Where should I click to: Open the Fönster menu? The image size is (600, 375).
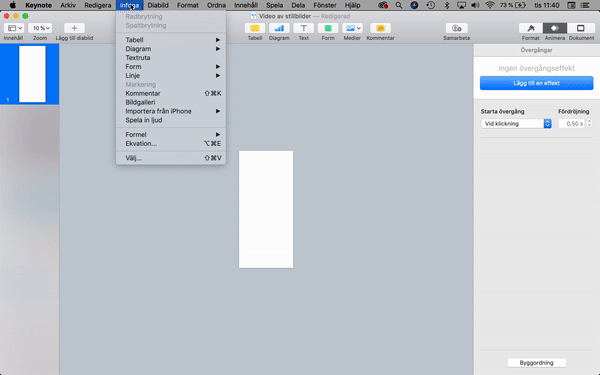pyautogui.click(x=325, y=5)
